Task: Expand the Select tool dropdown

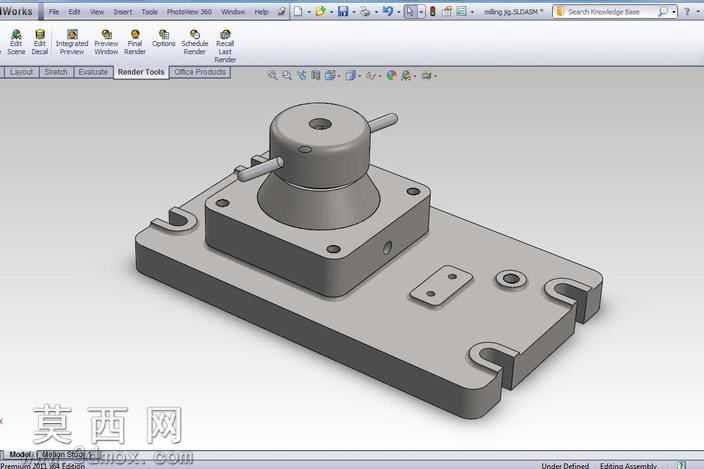Action: [421, 12]
